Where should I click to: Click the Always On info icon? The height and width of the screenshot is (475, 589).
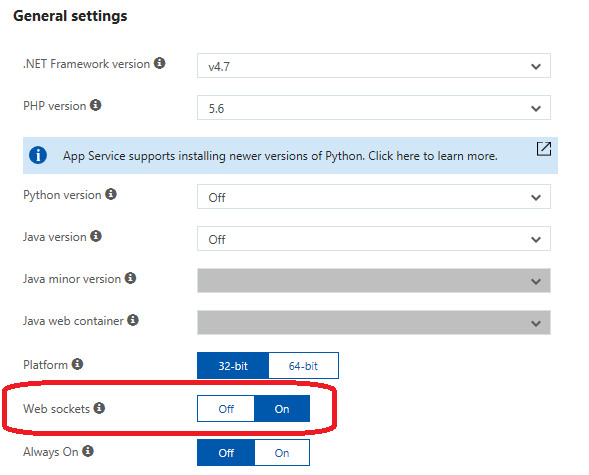point(88,451)
